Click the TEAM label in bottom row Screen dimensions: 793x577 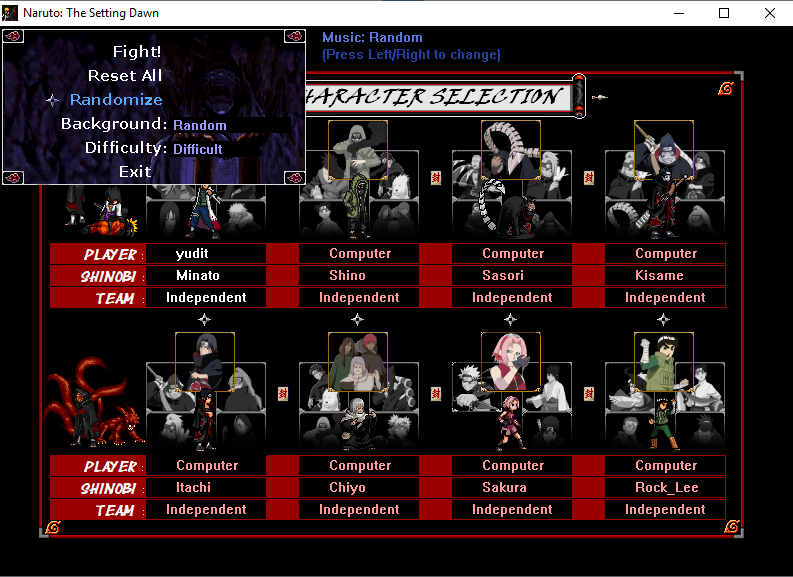point(115,510)
